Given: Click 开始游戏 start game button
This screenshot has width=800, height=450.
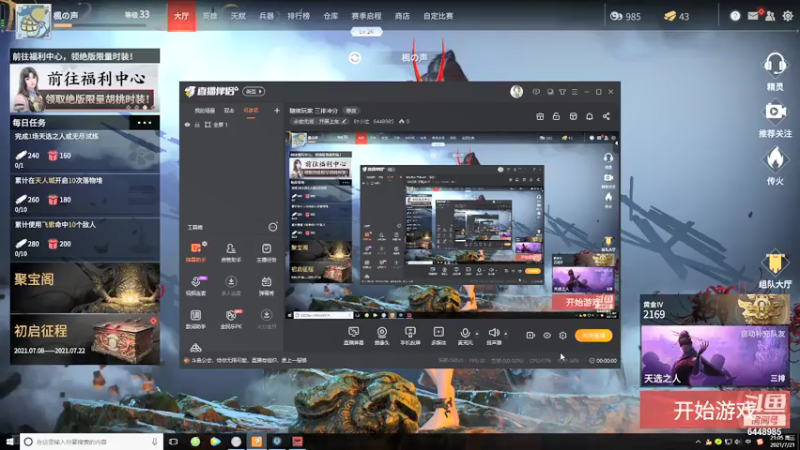Looking at the screenshot, I should pos(715,410).
